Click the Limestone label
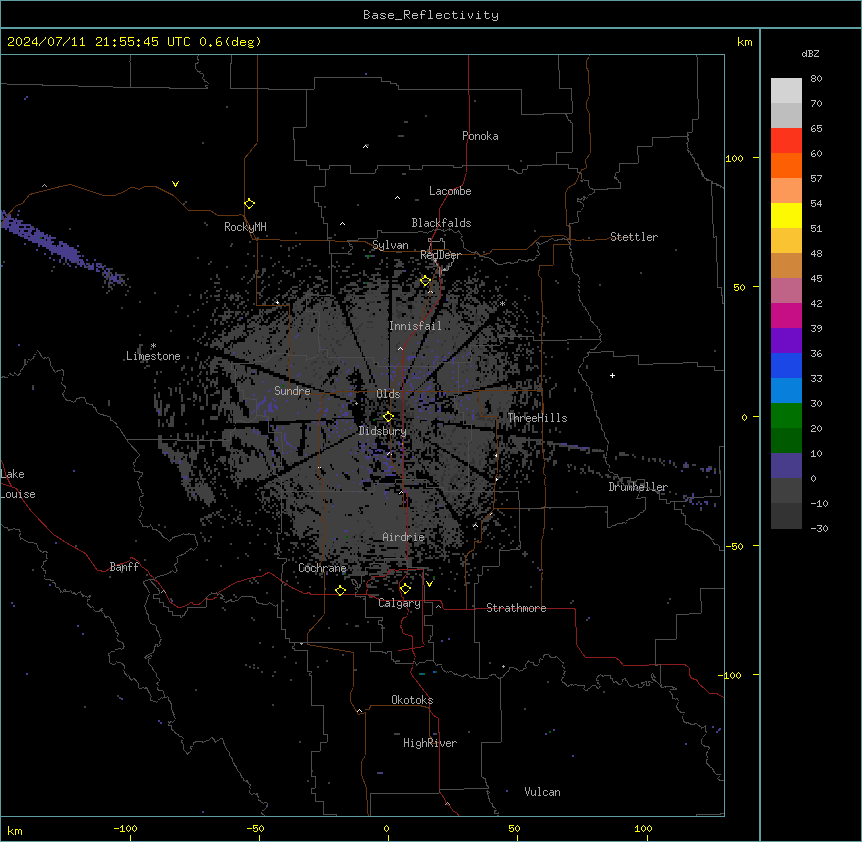Viewport: 862px width, 842px height. pos(153,356)
